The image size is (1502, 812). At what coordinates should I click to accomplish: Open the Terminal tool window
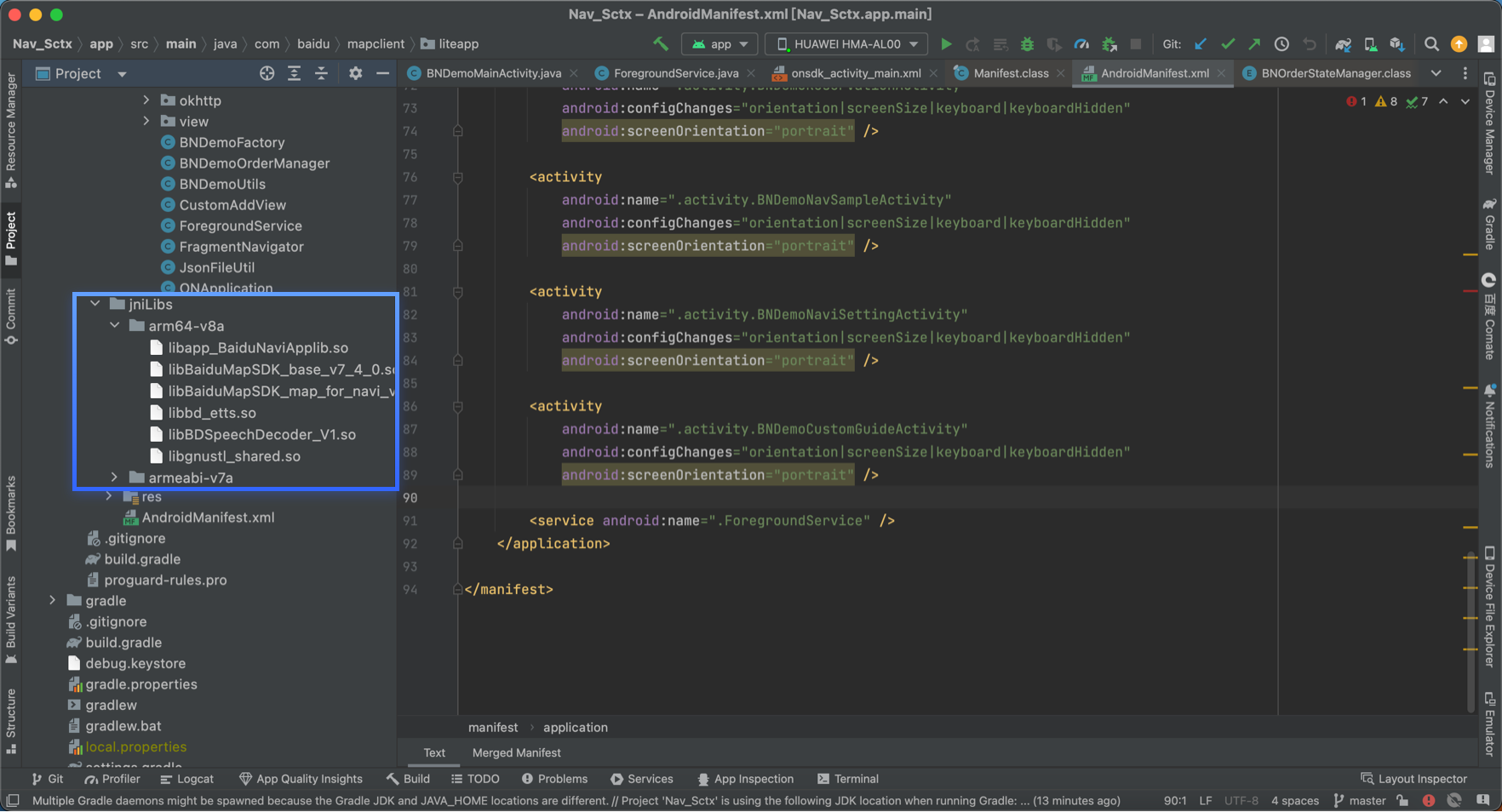click(x=848, y=779)
